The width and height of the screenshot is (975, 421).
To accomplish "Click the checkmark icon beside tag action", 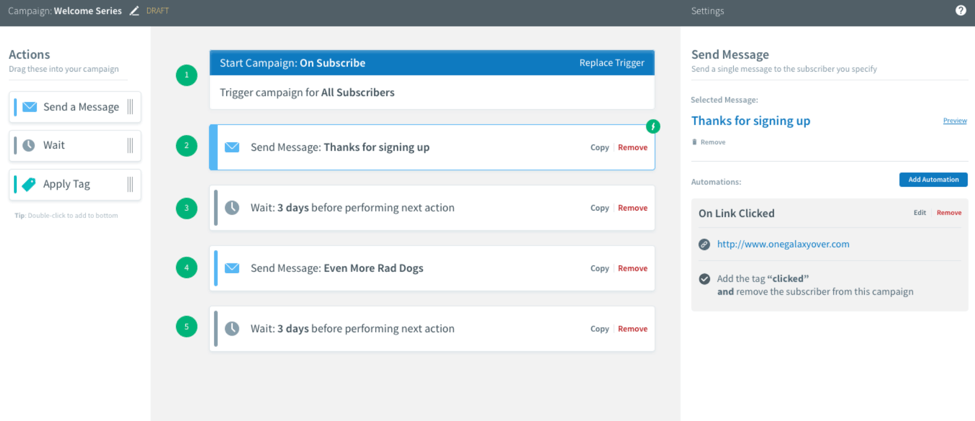I will [x=704, y=279].
